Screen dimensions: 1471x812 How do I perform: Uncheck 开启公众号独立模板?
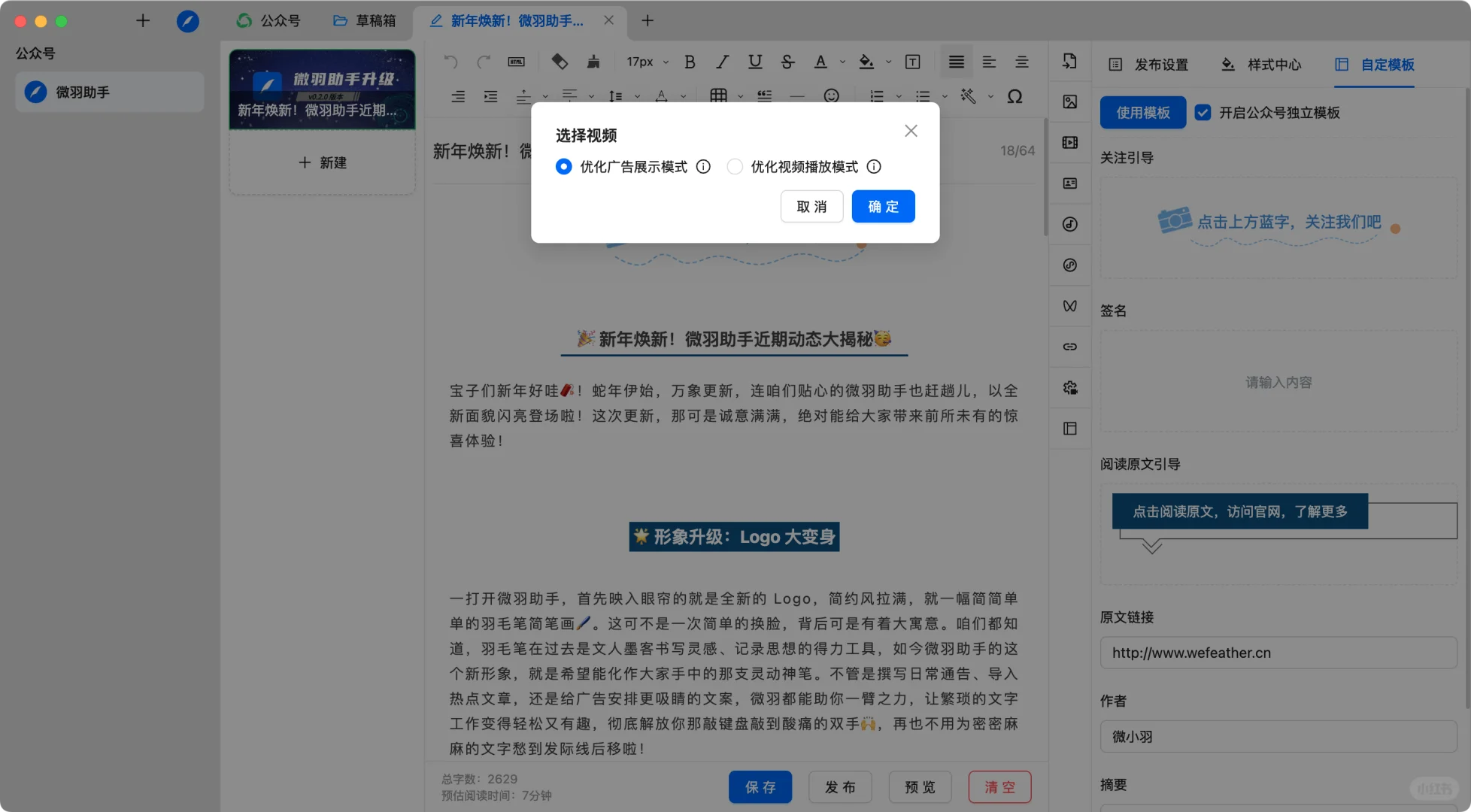[x=1203, y=112]
